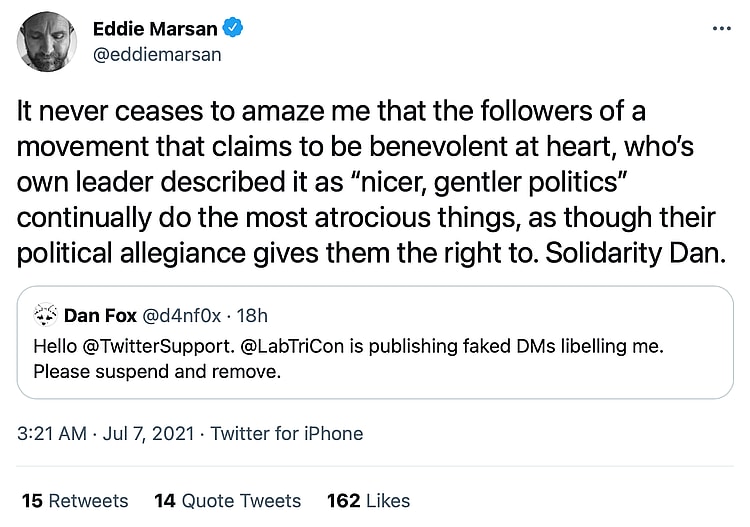Viewport: 750px width, 527px height.
Task: View the 15 Retweets list
Action: tap(75, 500)
